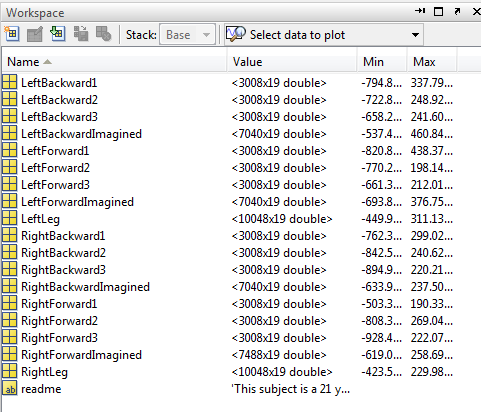The image size is (481, 412).
Task: Select the LeftForward2 matrix icon
Action: click(9, 167)
